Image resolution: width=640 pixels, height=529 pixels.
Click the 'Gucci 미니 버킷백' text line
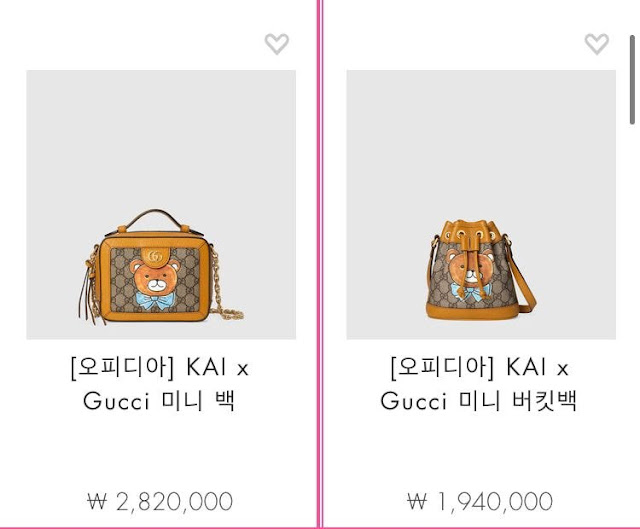(479, 401)
